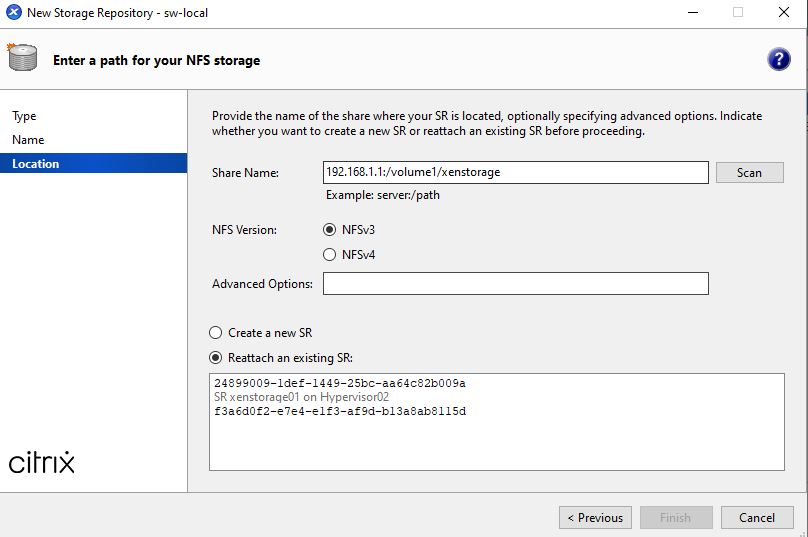The image size is (808, 537).
Task: Select SR UUID starting with 24899009
Action: [x=340, y=384]
